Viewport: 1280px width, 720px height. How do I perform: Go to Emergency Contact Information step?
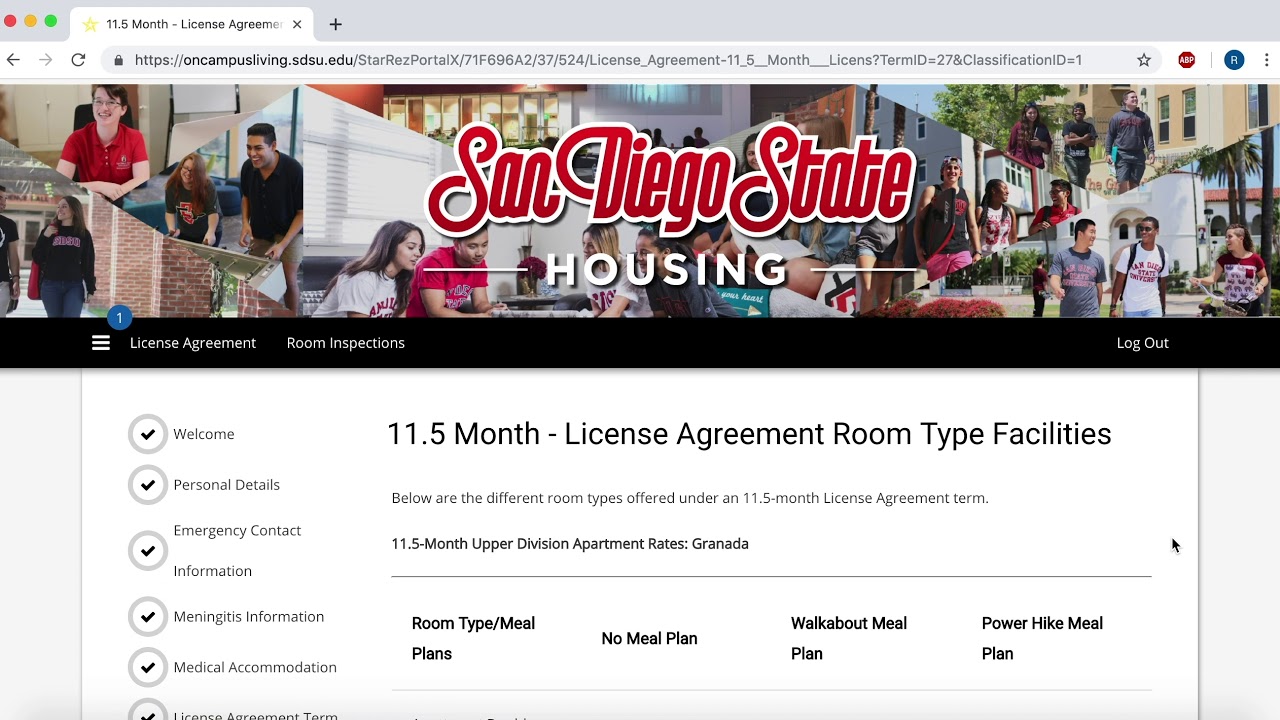[237, 551]
